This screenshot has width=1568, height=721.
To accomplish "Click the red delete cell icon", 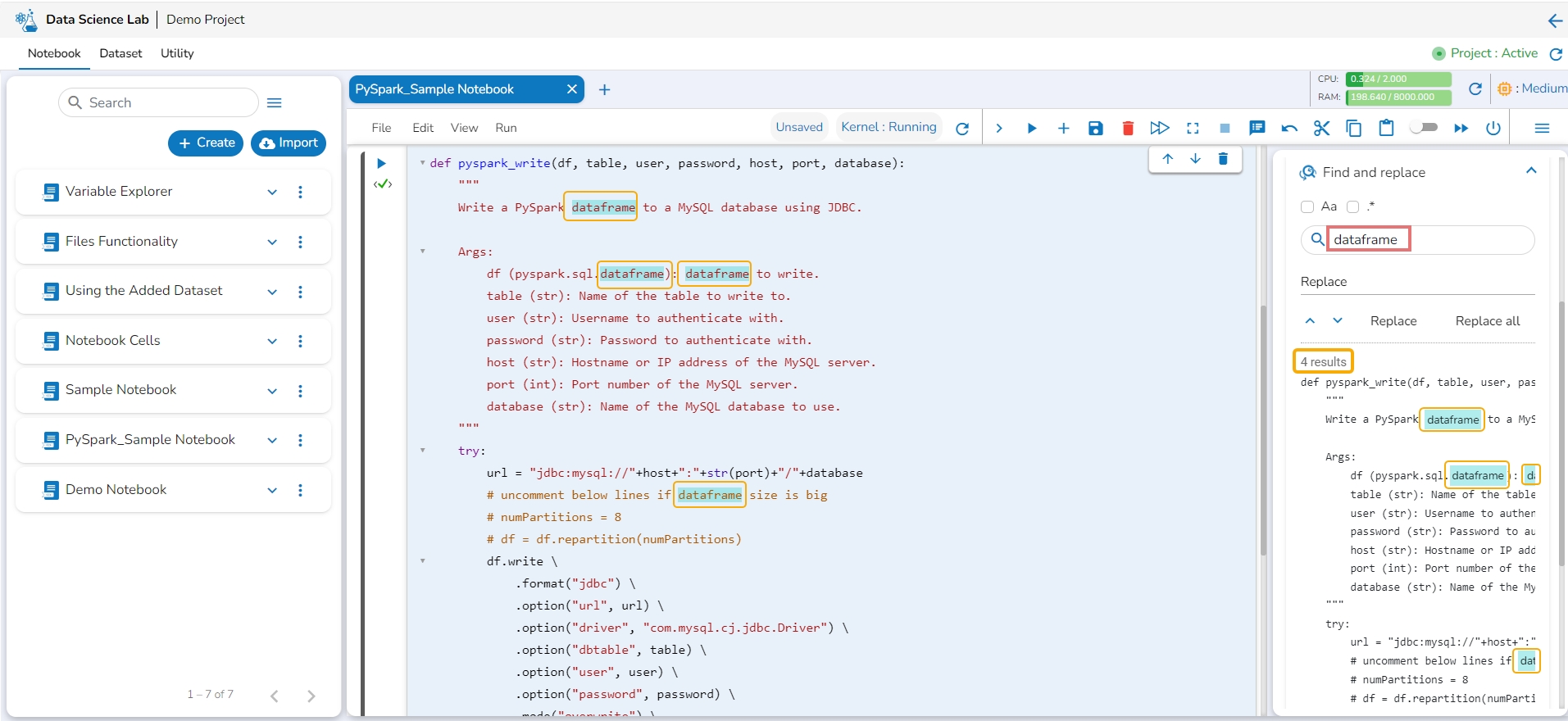I will [1128, 128].
